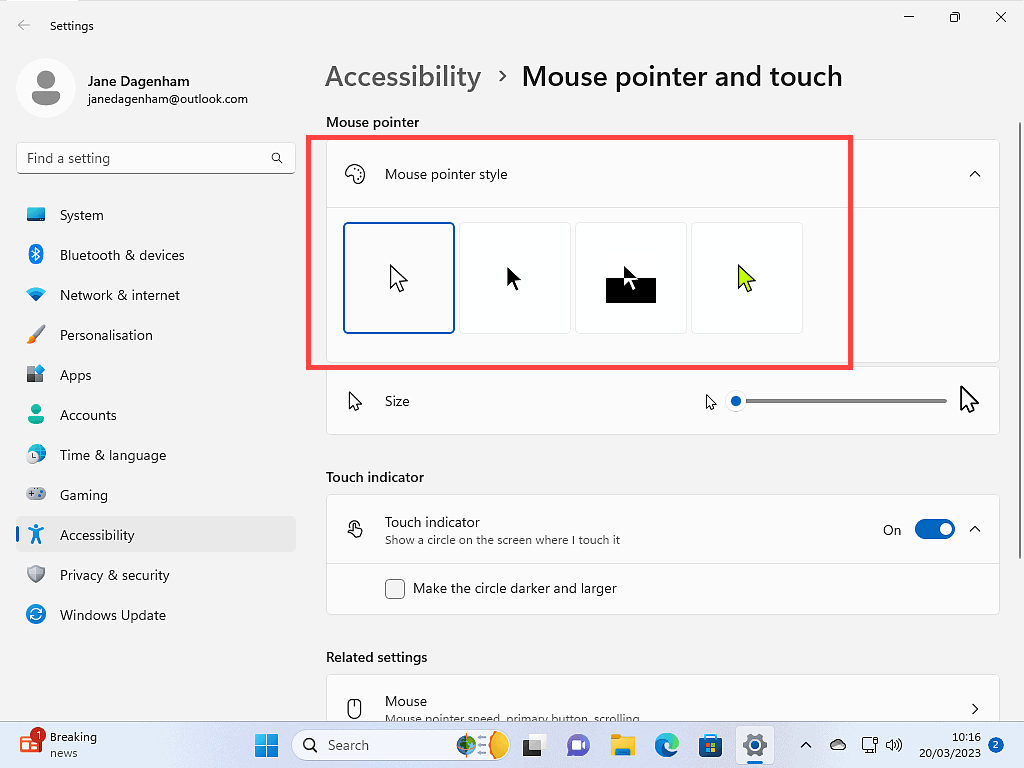Collapse the Mouse pointer style section
The image size is (1024, 768).
tap(975, 174)
